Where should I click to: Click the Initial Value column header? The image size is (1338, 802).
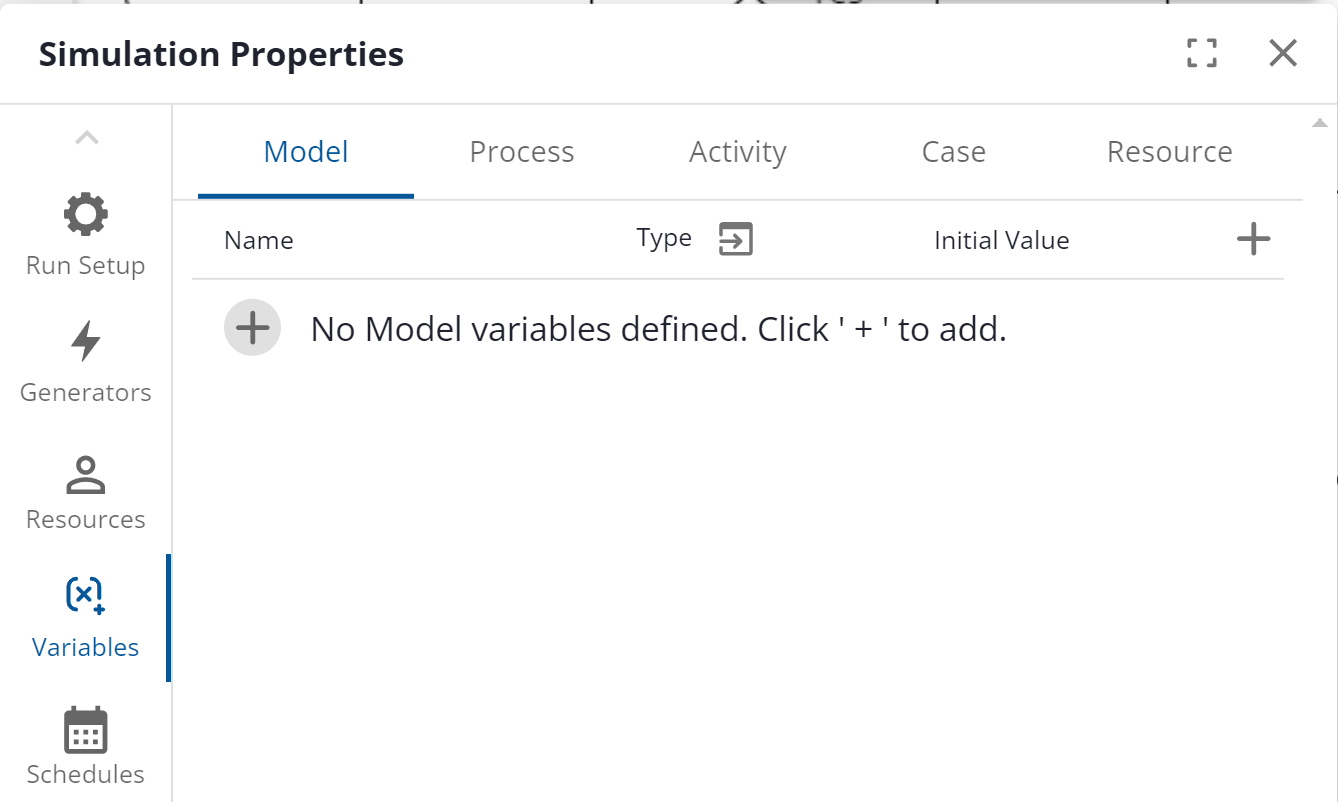(1001, 241)
